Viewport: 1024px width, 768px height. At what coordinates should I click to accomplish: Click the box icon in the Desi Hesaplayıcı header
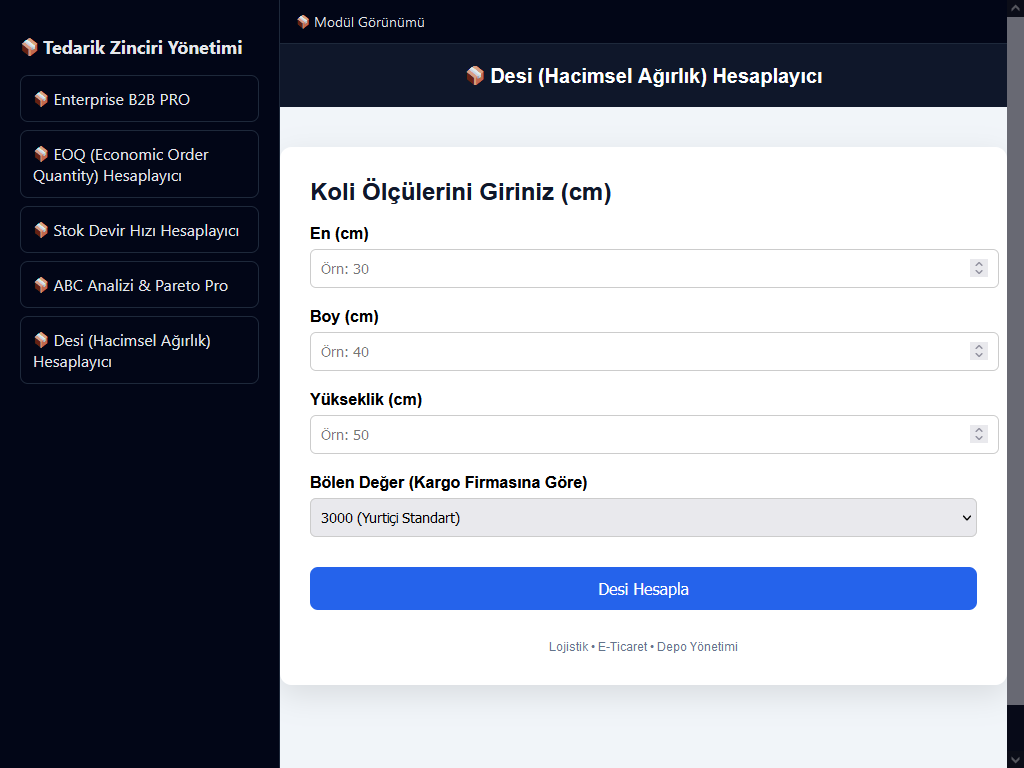point(475,76)
